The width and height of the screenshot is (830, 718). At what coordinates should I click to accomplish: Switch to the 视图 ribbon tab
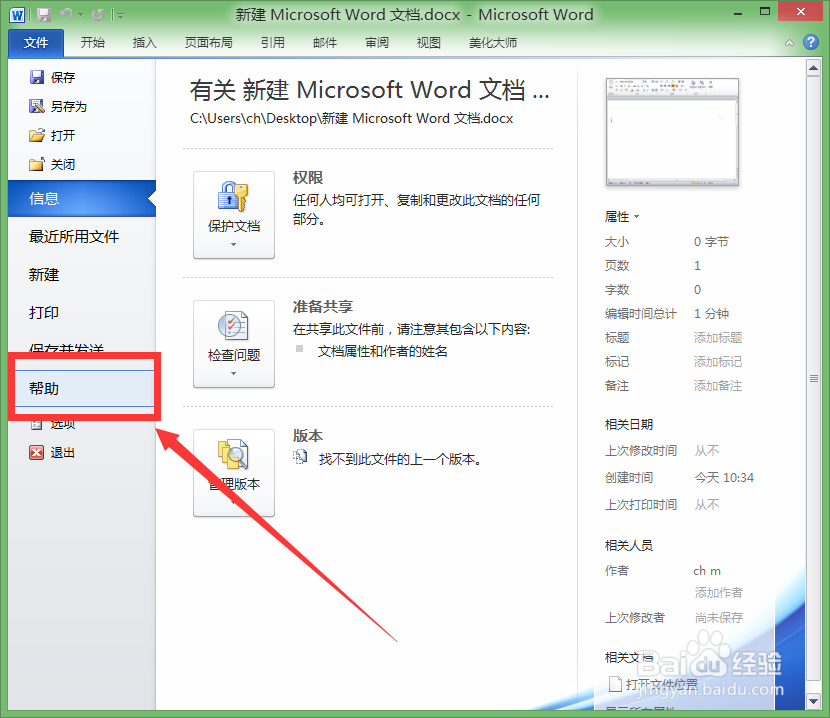tap(429, 43)
